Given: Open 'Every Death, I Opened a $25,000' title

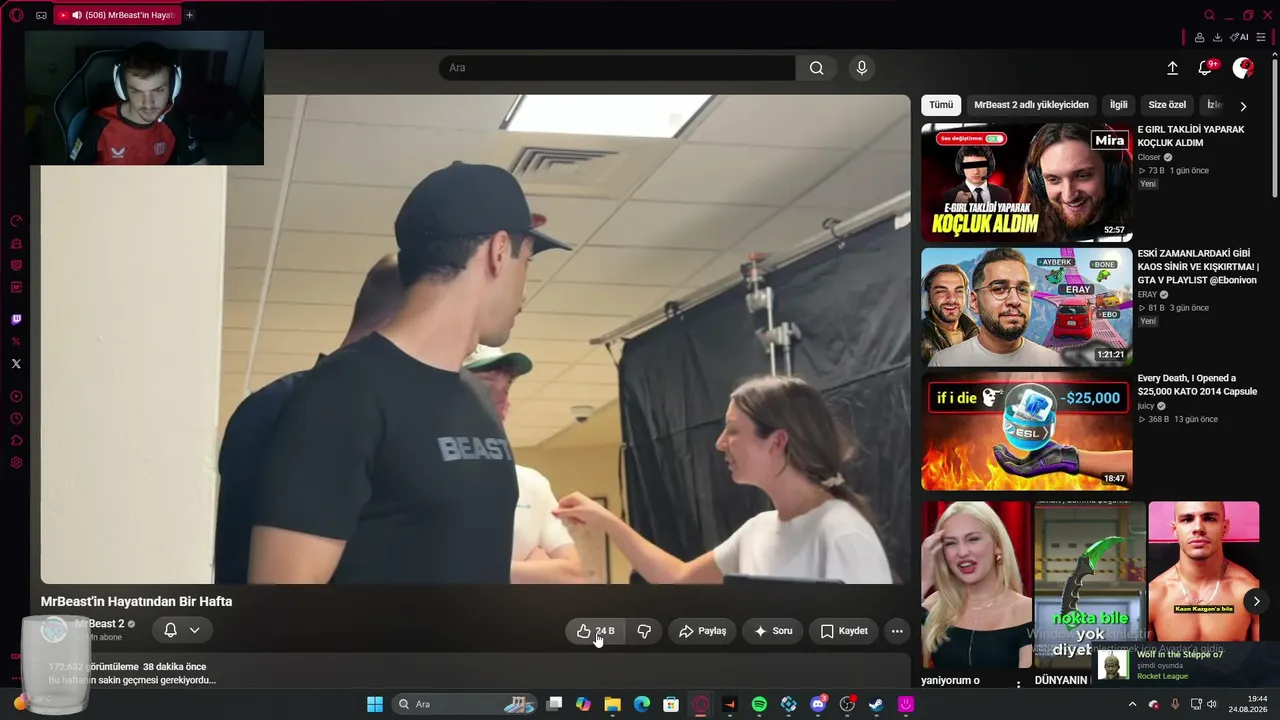Looking at the screenshot, I should [x=1197, y=385].
